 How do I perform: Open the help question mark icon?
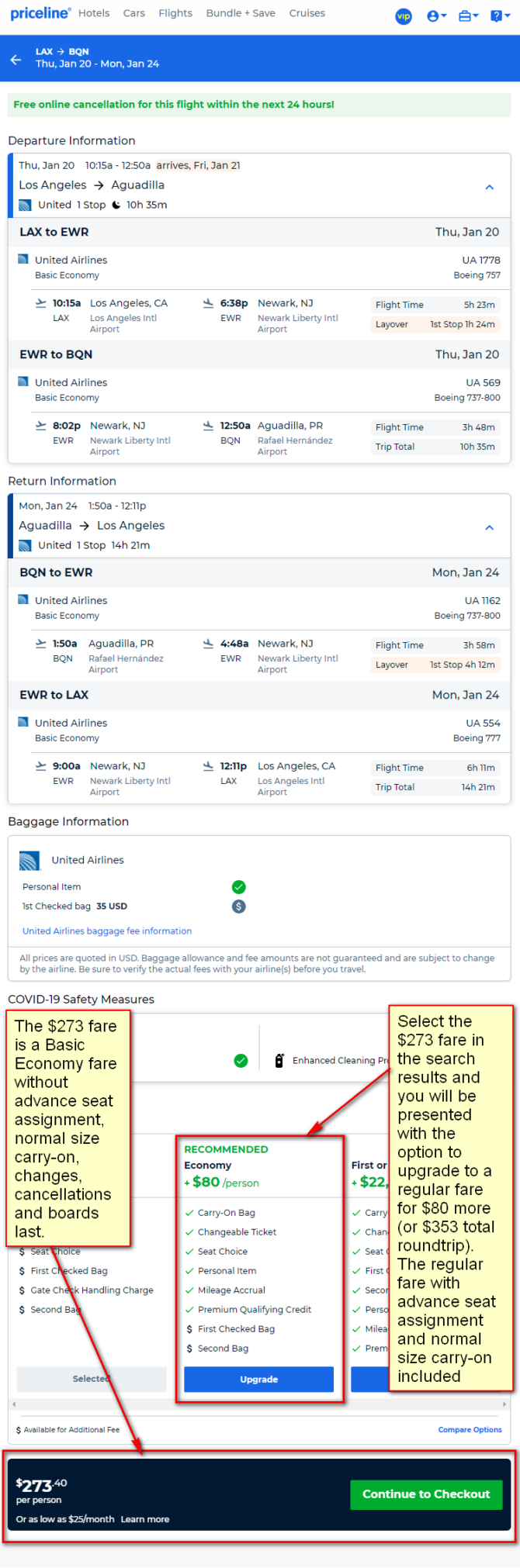[498, 16]
